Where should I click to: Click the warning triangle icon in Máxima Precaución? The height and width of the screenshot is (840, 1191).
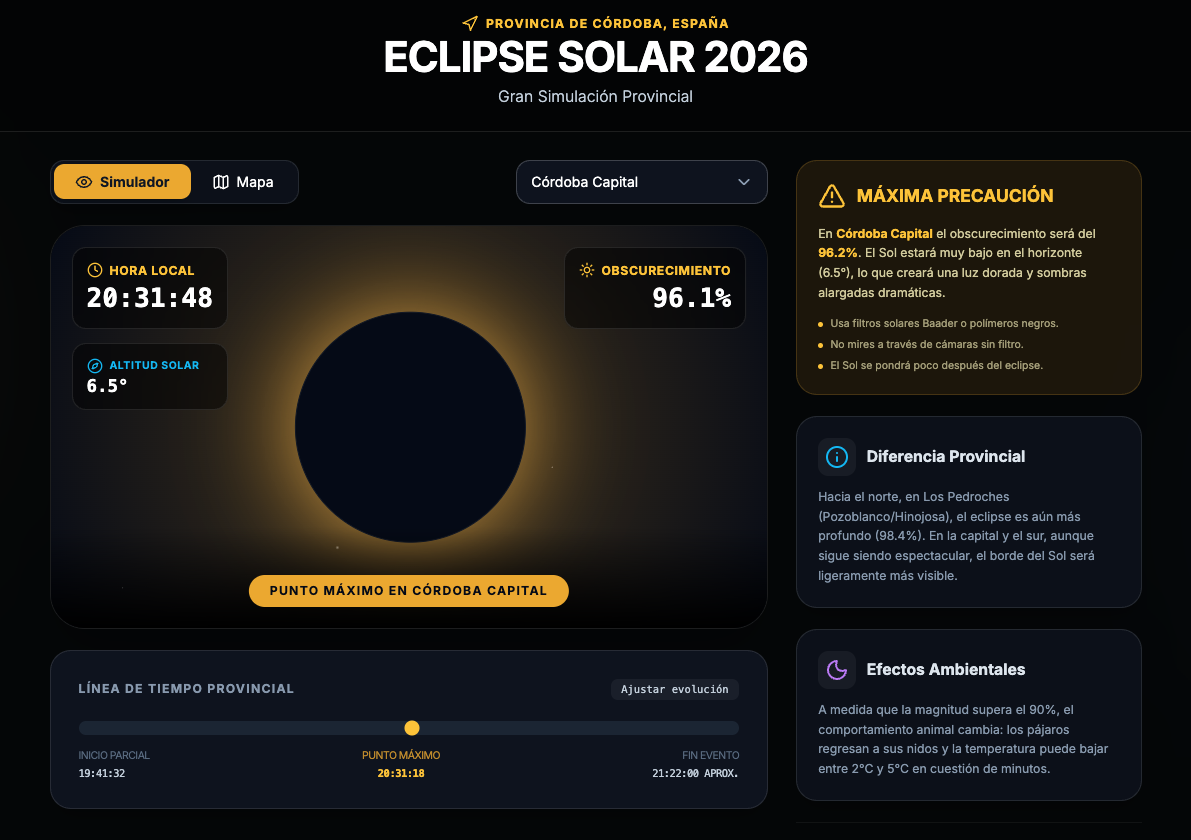pos(831,196)
